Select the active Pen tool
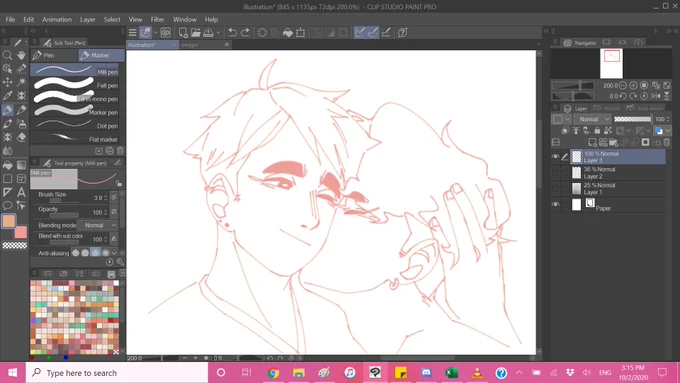Screen dimensions: 680x383 coord(7,110)
